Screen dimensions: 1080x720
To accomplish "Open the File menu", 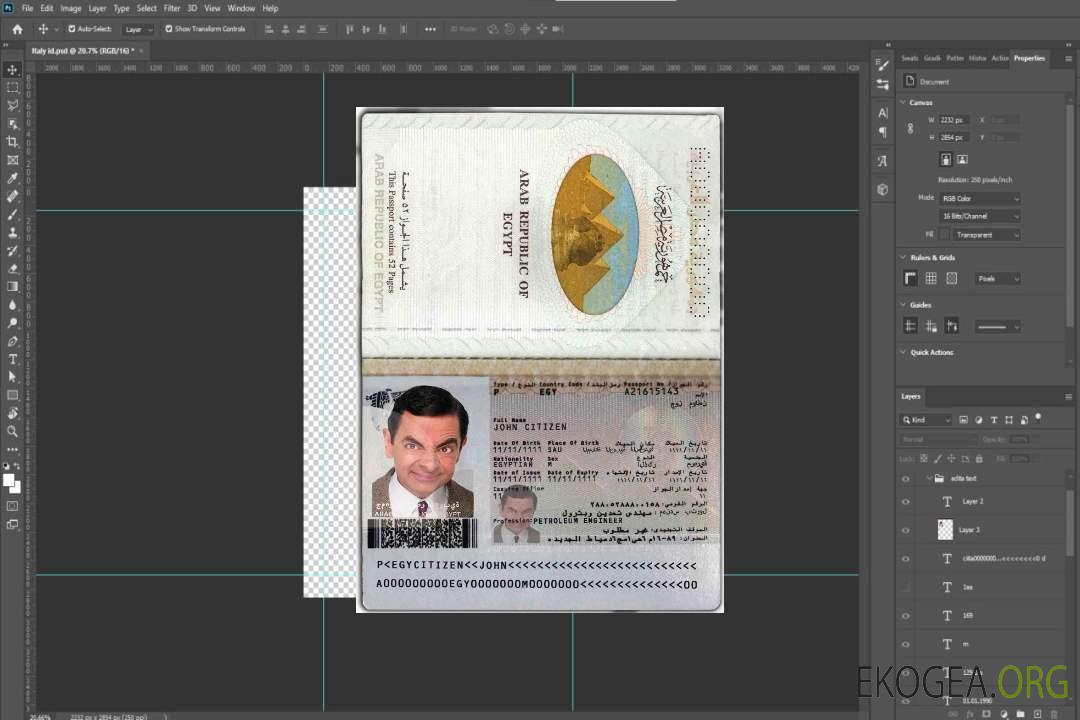I will (28, 8).
